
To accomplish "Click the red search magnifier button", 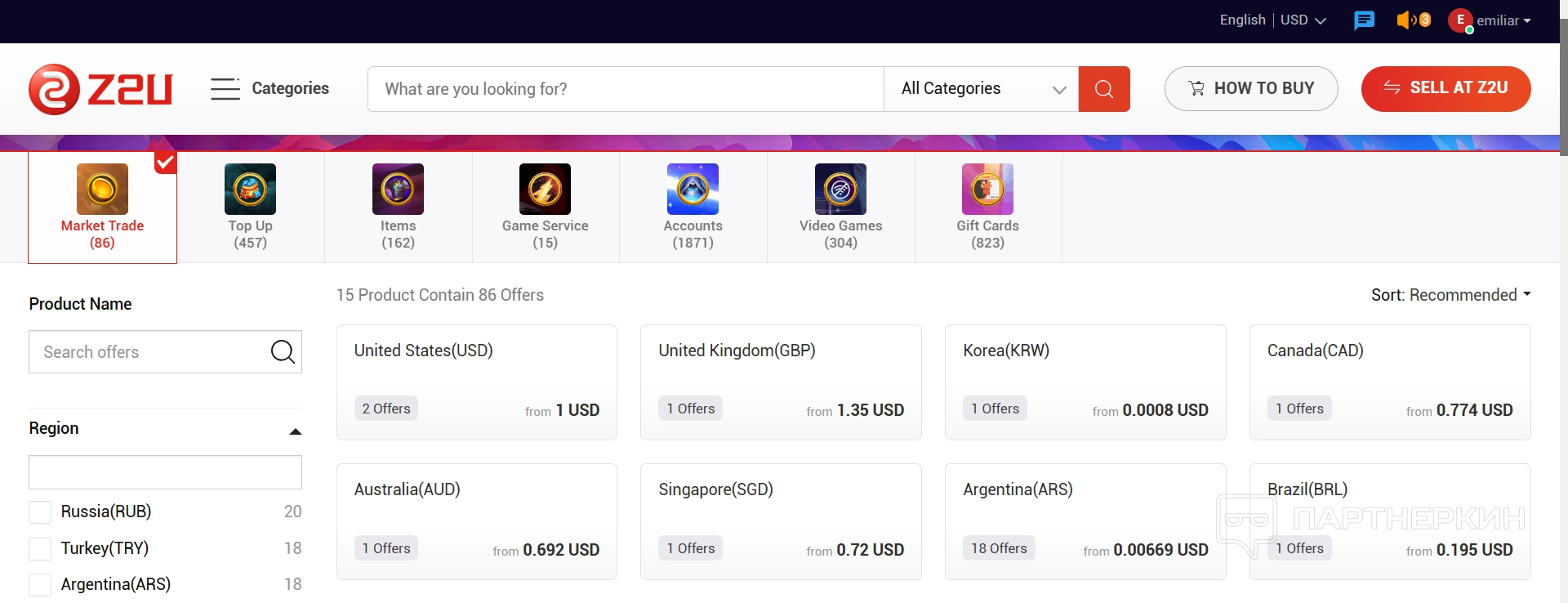I will [x=1104, y=89].
